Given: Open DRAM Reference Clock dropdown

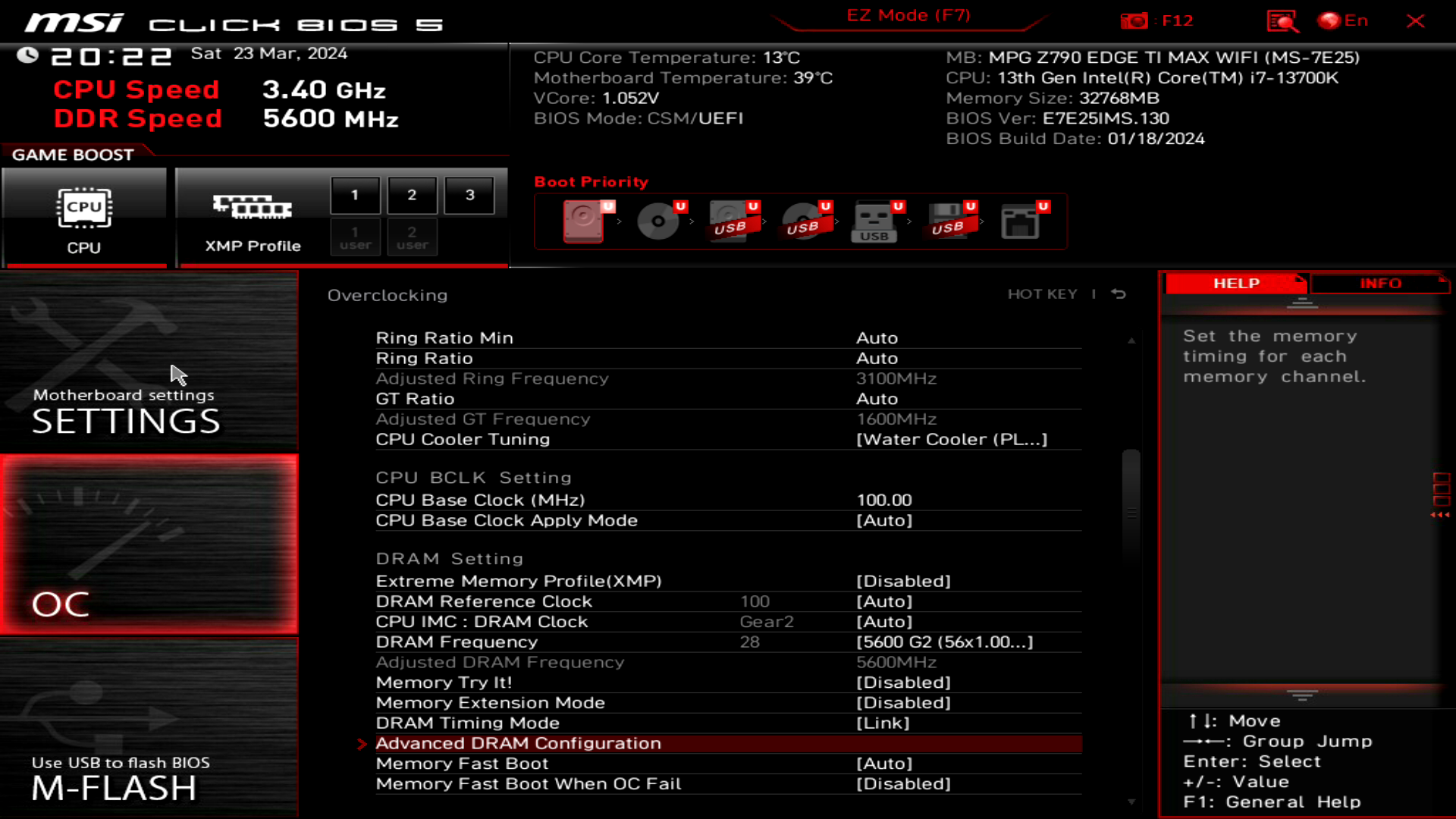Looking at the screenshot, I should tap(884, 602).
